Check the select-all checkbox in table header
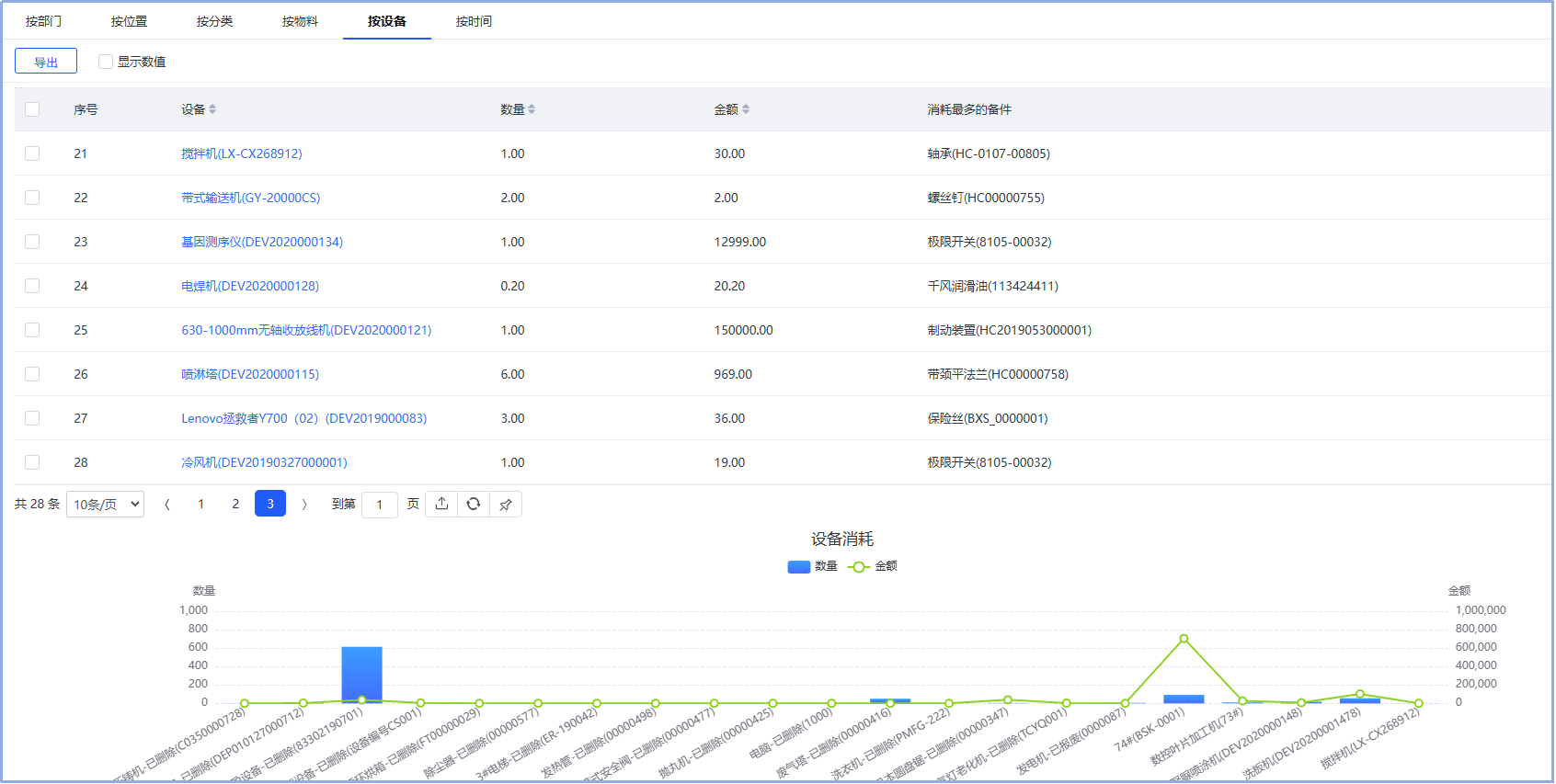1556x784 pixels. coord(32,109)
